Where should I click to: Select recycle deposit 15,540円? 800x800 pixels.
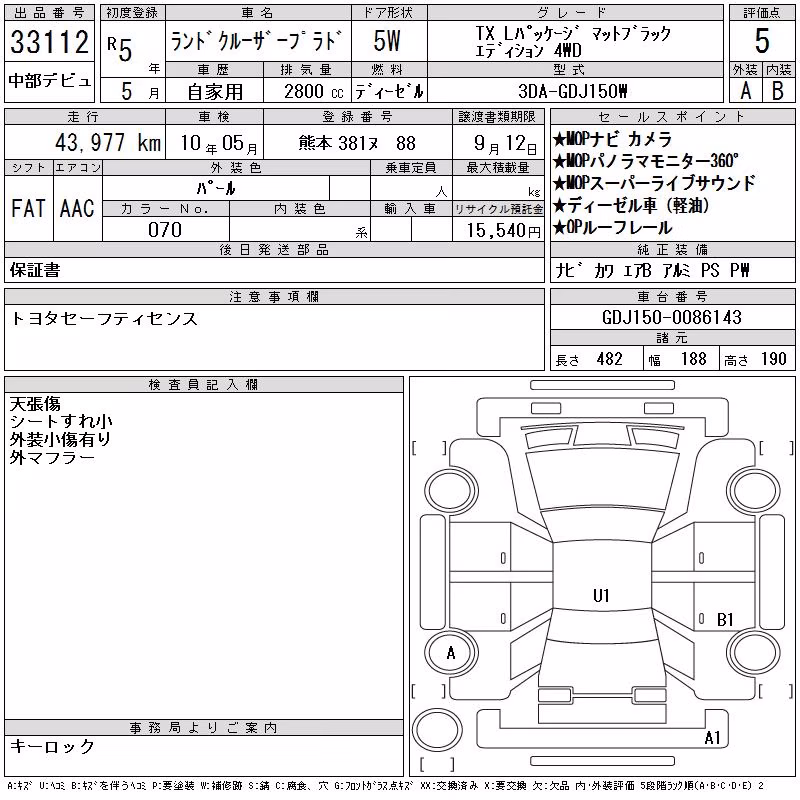point(504,230)
